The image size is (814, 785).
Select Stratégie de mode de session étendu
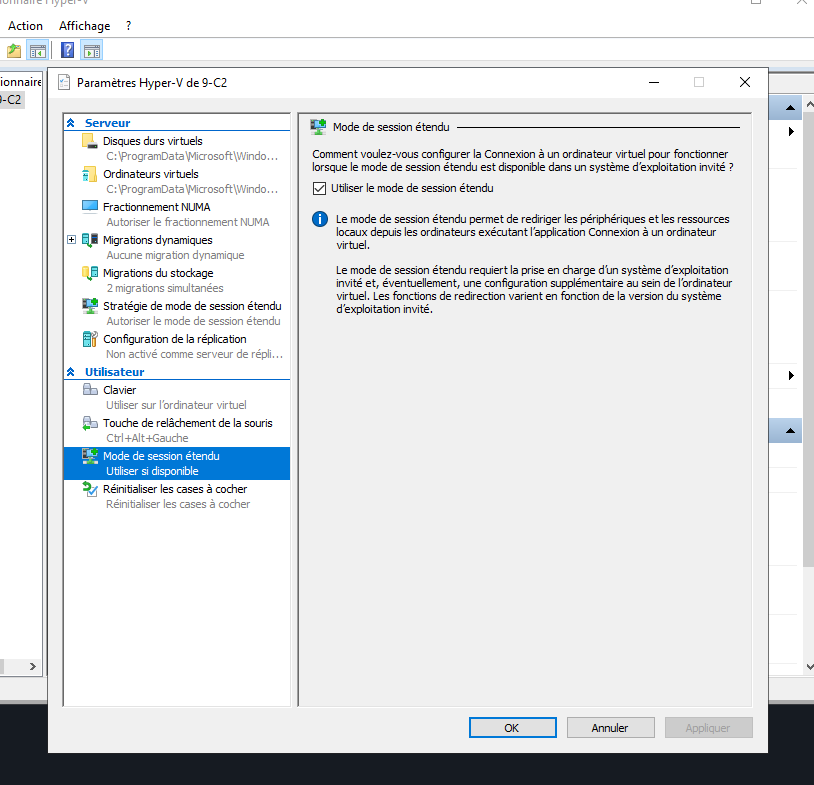pyautogui.click(x=192, y=306)
